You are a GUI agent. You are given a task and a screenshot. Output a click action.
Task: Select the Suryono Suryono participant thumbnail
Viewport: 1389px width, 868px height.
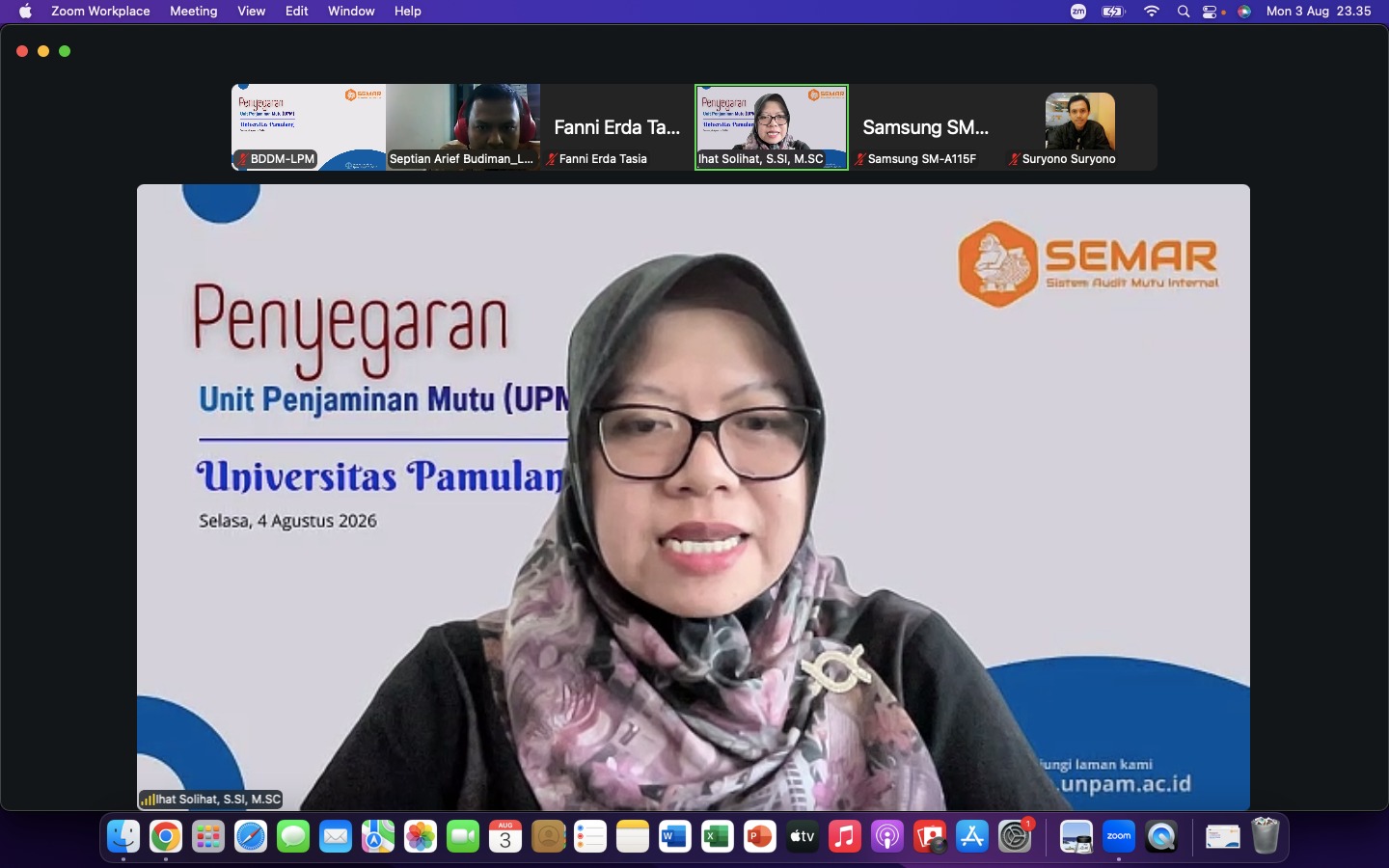pos(1080,127)
